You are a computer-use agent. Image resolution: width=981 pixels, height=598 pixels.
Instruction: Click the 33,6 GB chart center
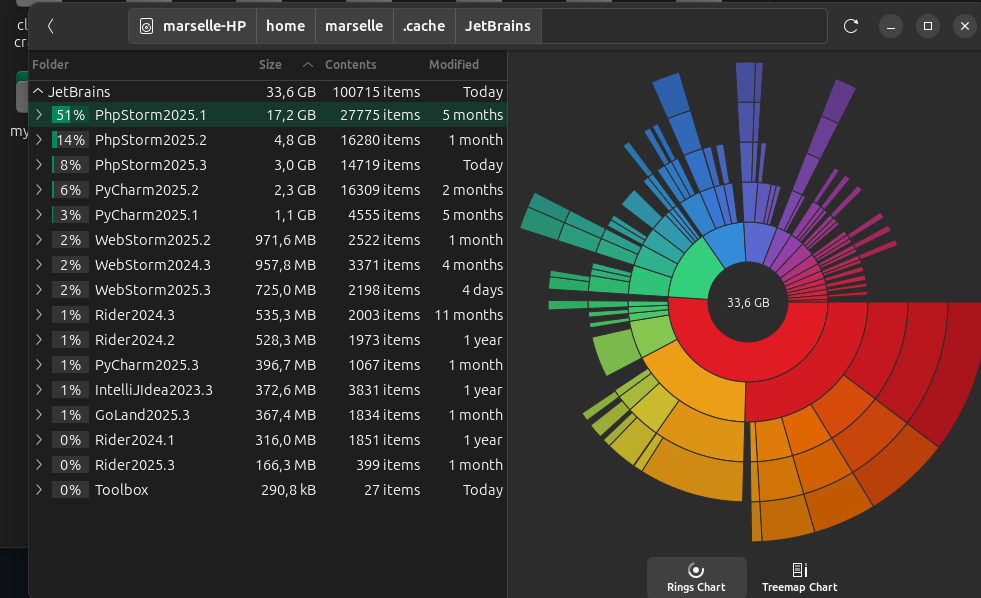coord(747,303)
